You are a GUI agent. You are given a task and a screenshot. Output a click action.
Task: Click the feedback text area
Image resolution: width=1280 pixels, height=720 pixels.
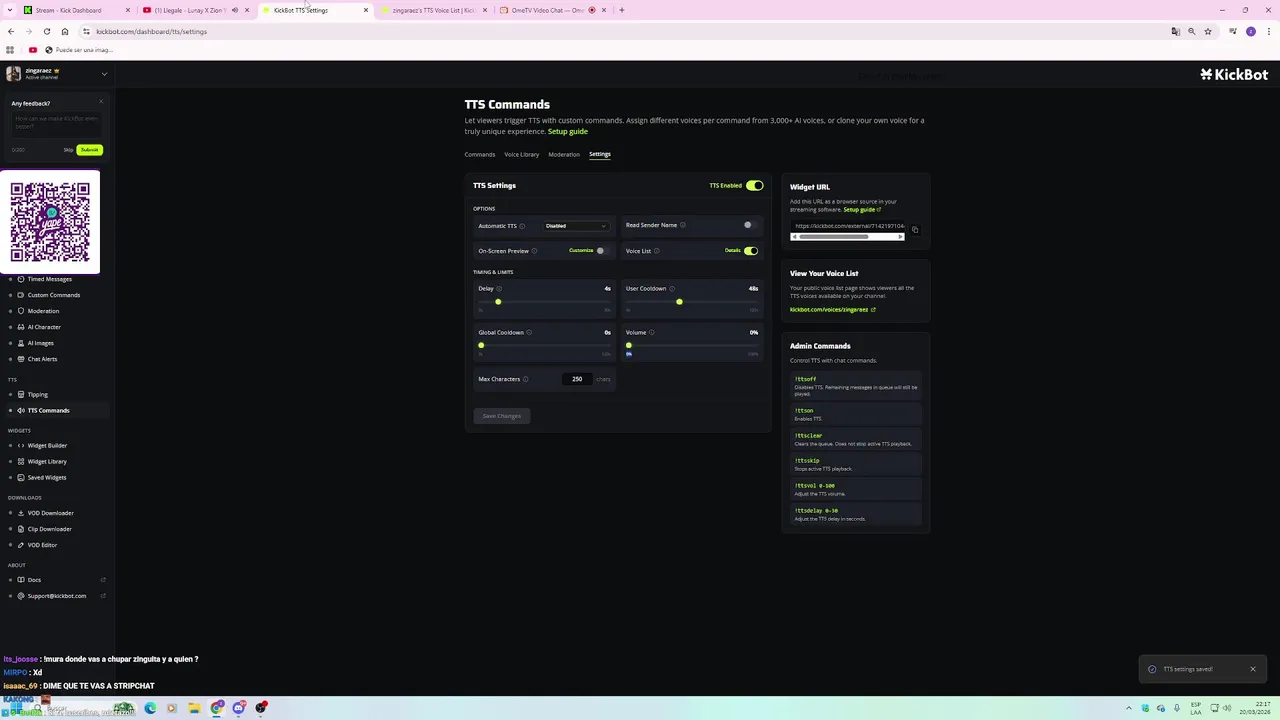[57, 125]
